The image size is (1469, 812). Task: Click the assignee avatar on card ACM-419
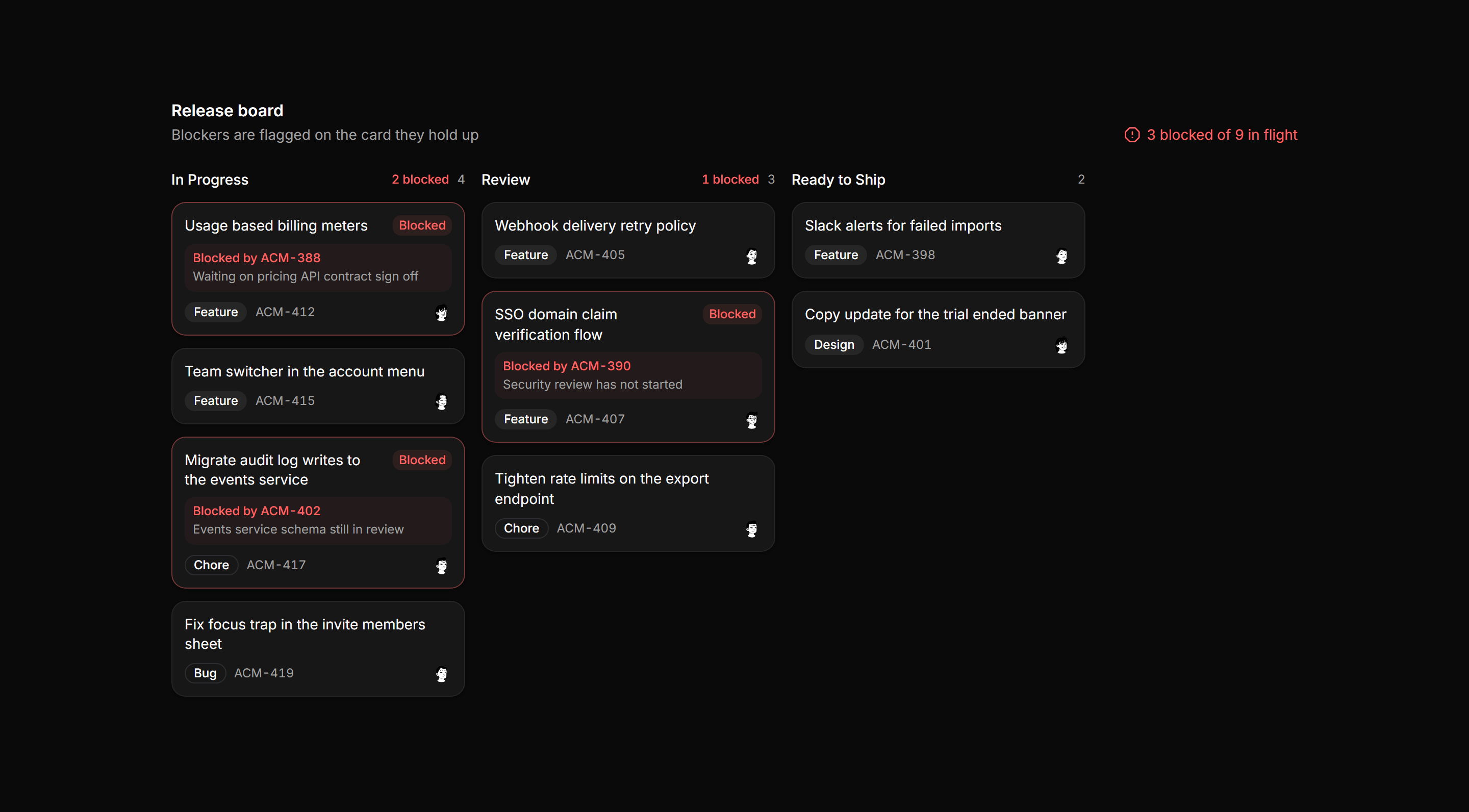441,674
